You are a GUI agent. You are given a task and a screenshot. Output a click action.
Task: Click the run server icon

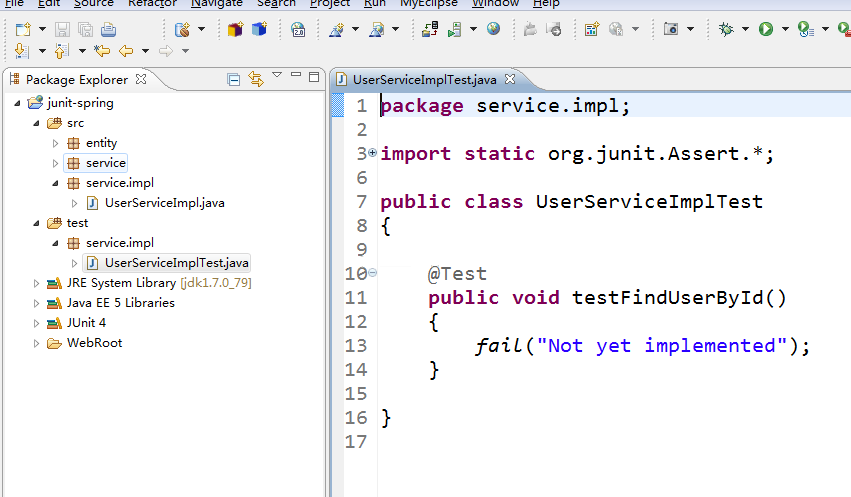pyautogui.click(x=454, y=29)
